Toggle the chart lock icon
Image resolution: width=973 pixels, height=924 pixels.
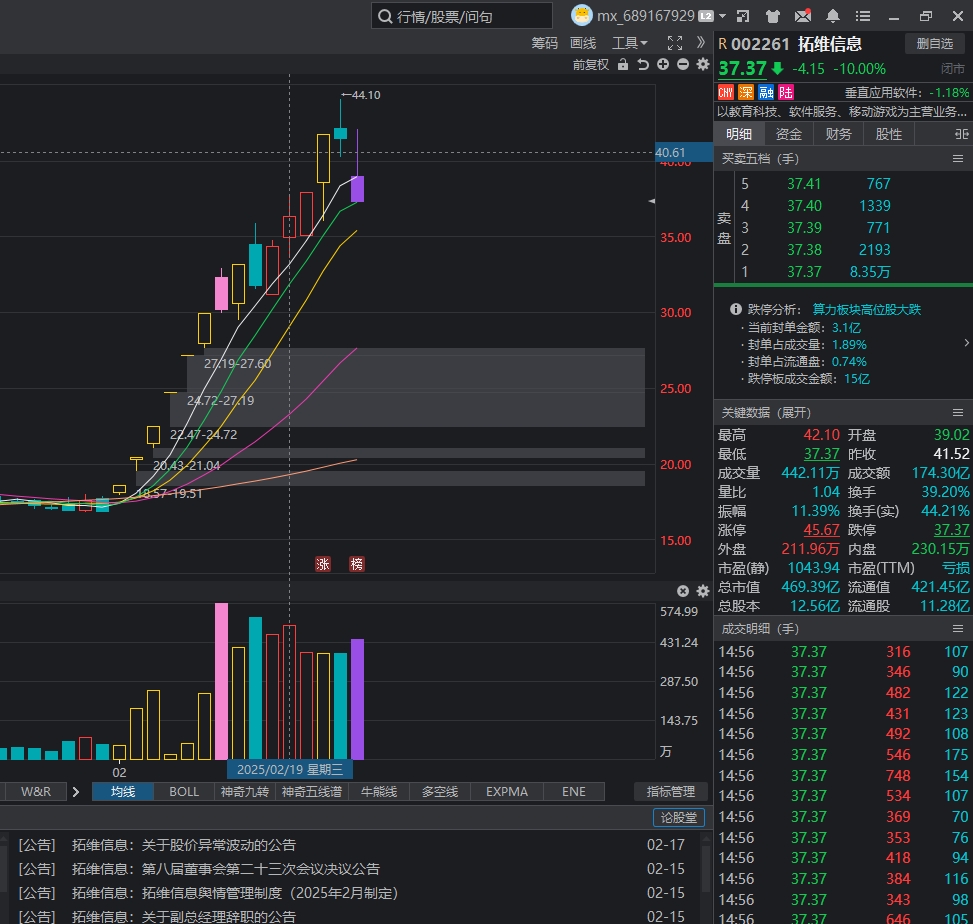(623, 65)
